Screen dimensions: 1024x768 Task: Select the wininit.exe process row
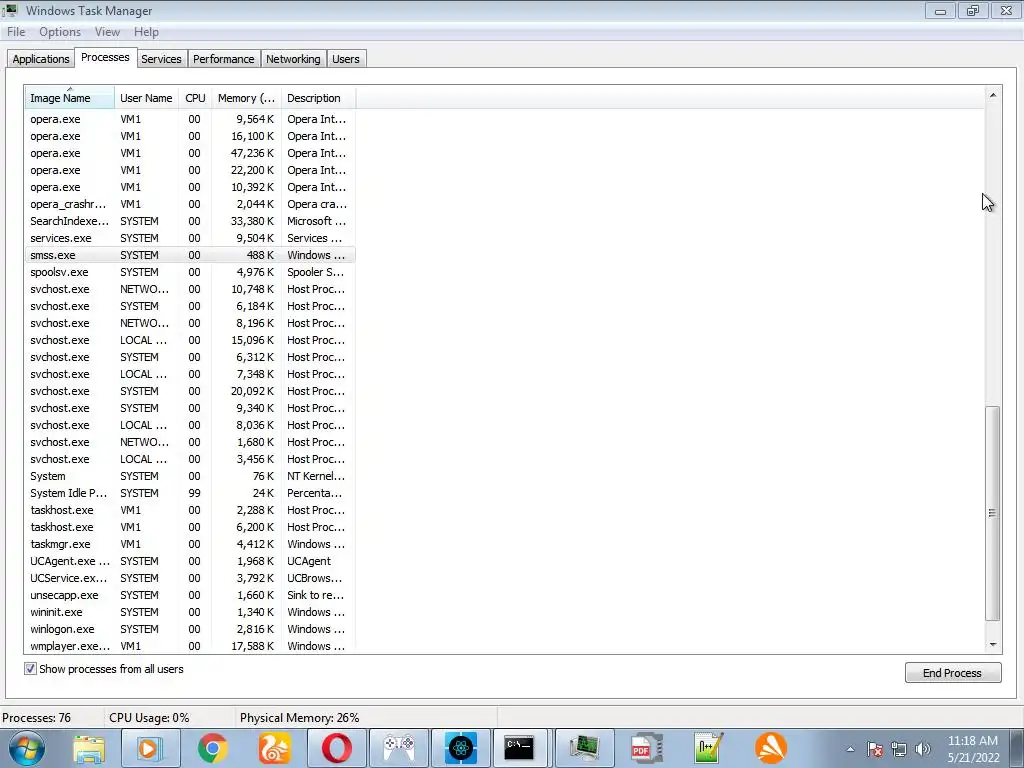[x=190, y=612]
